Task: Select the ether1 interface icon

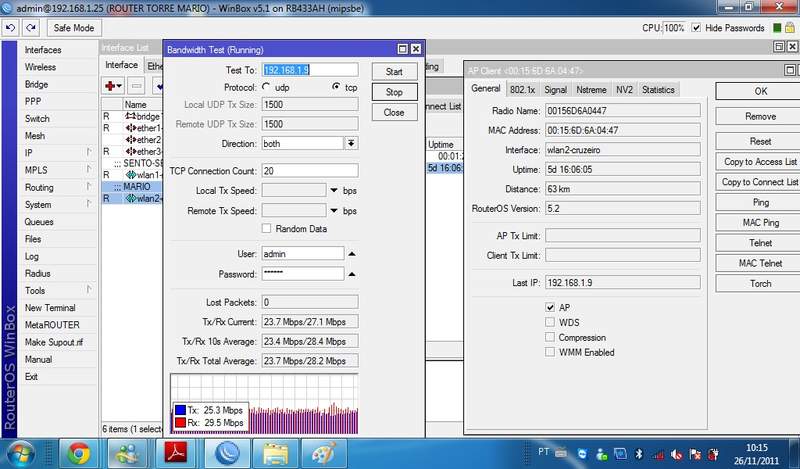Action: point(131,128)
